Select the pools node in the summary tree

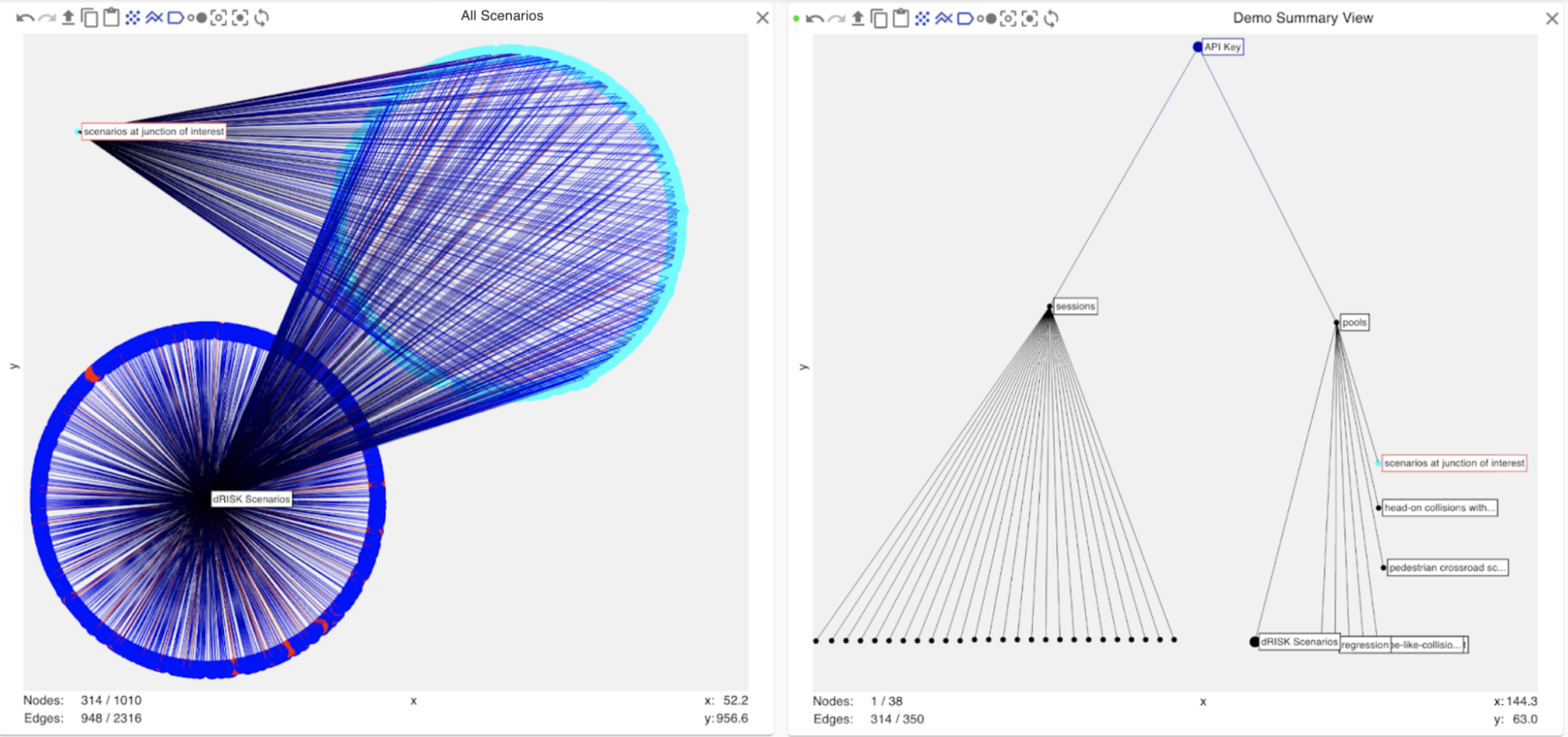(1354, 322)
